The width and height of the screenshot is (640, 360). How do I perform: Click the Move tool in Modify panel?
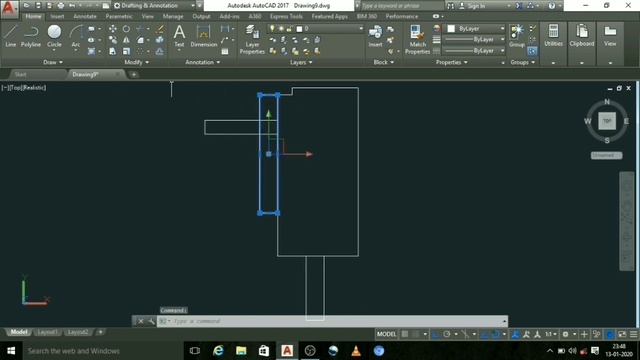coord(113,29)
